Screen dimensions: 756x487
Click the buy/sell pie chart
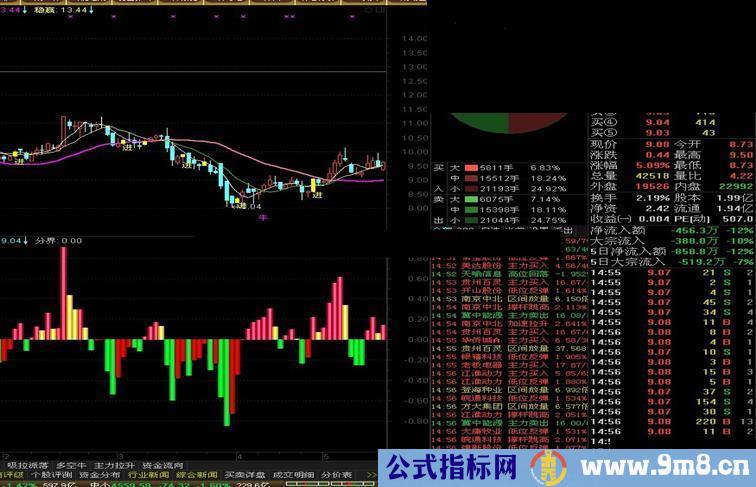click(x=509, y=123)
